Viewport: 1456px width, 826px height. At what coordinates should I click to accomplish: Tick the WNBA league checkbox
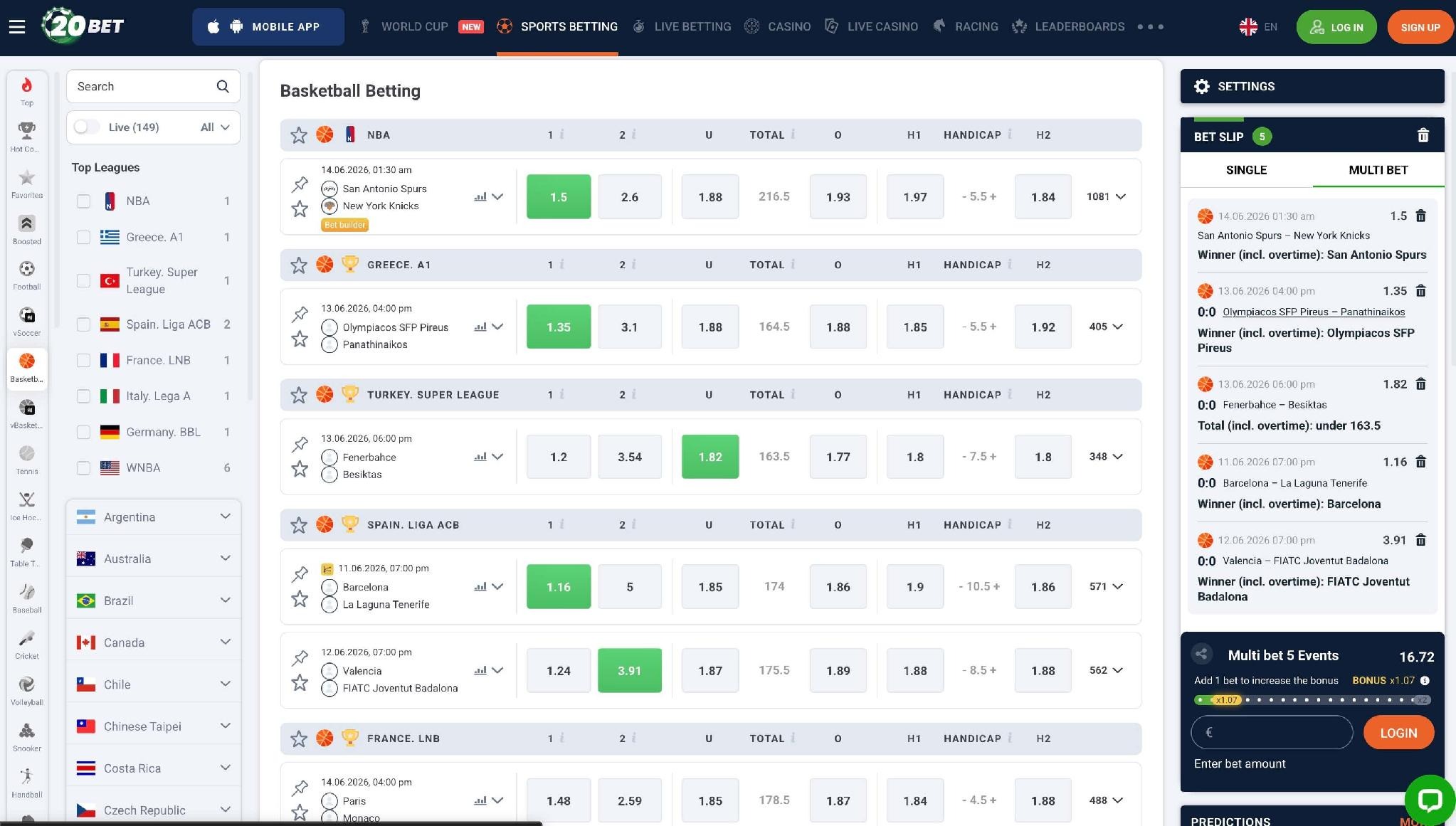pos(83,468)
